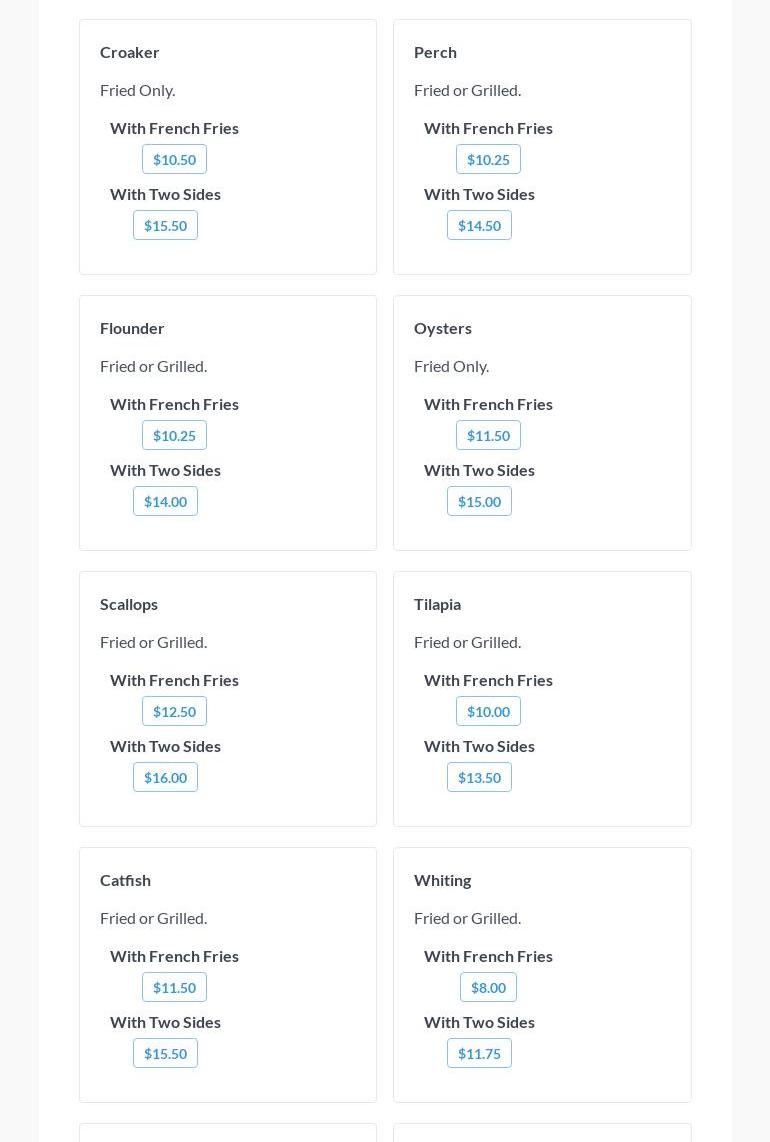Click the Catfish item title
Viewport: 770px width, 1142px height.
(x=125, y=880)
